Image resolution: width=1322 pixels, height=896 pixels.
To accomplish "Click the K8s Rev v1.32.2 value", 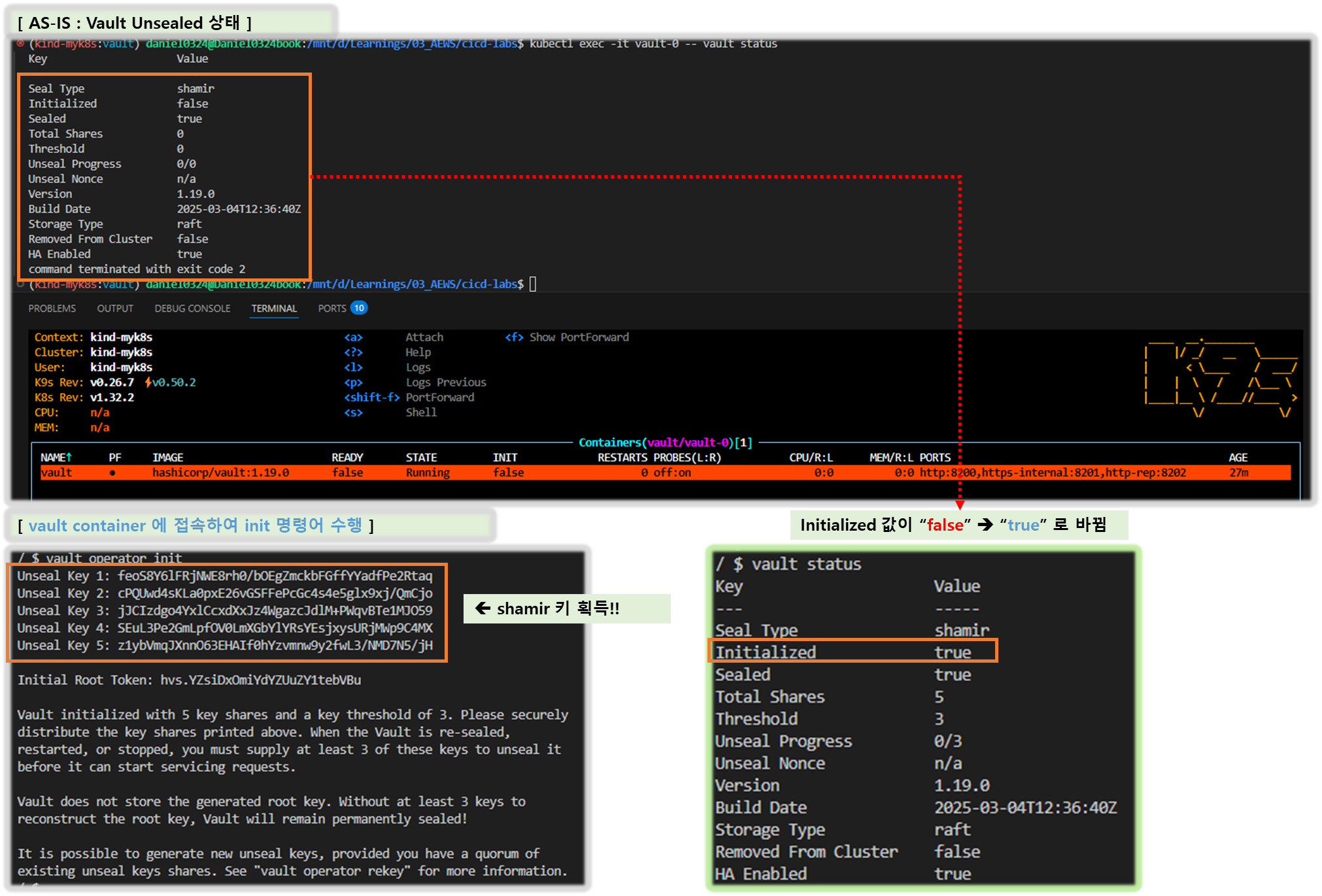I will [112, 397].
